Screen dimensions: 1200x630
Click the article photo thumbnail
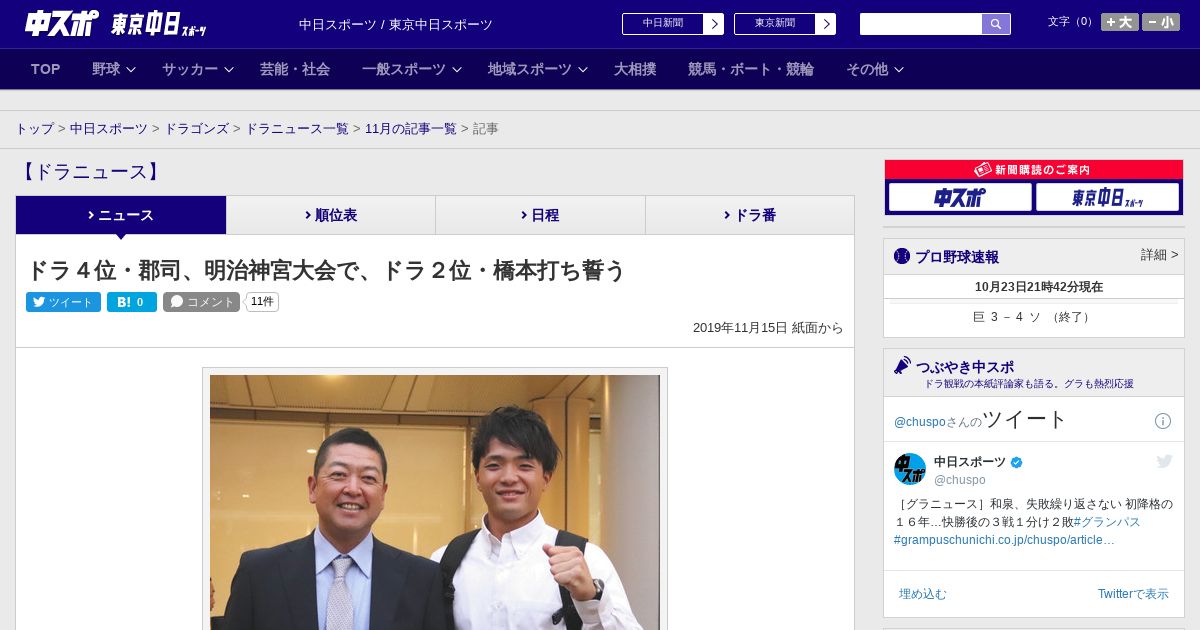coord(435,502)
